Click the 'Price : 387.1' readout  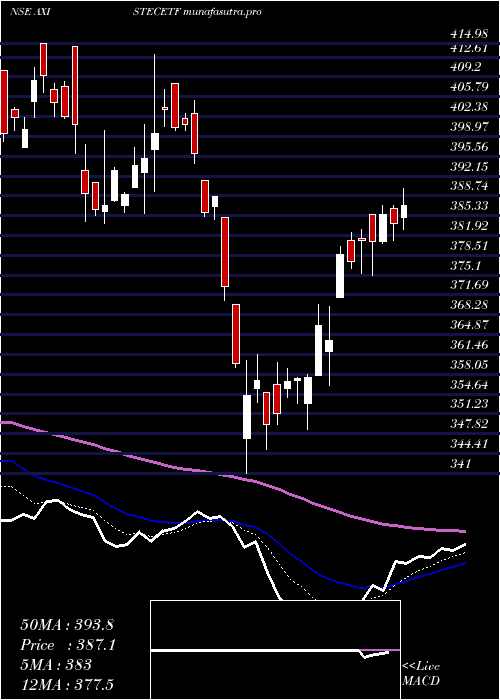pos(68,645)
